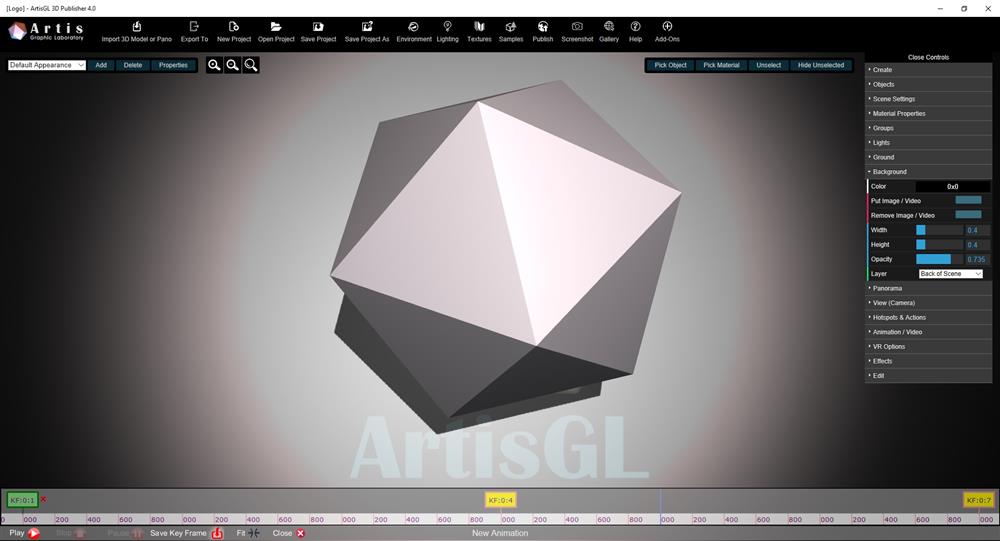Click the Save Project icon

(x=318, y=27)
